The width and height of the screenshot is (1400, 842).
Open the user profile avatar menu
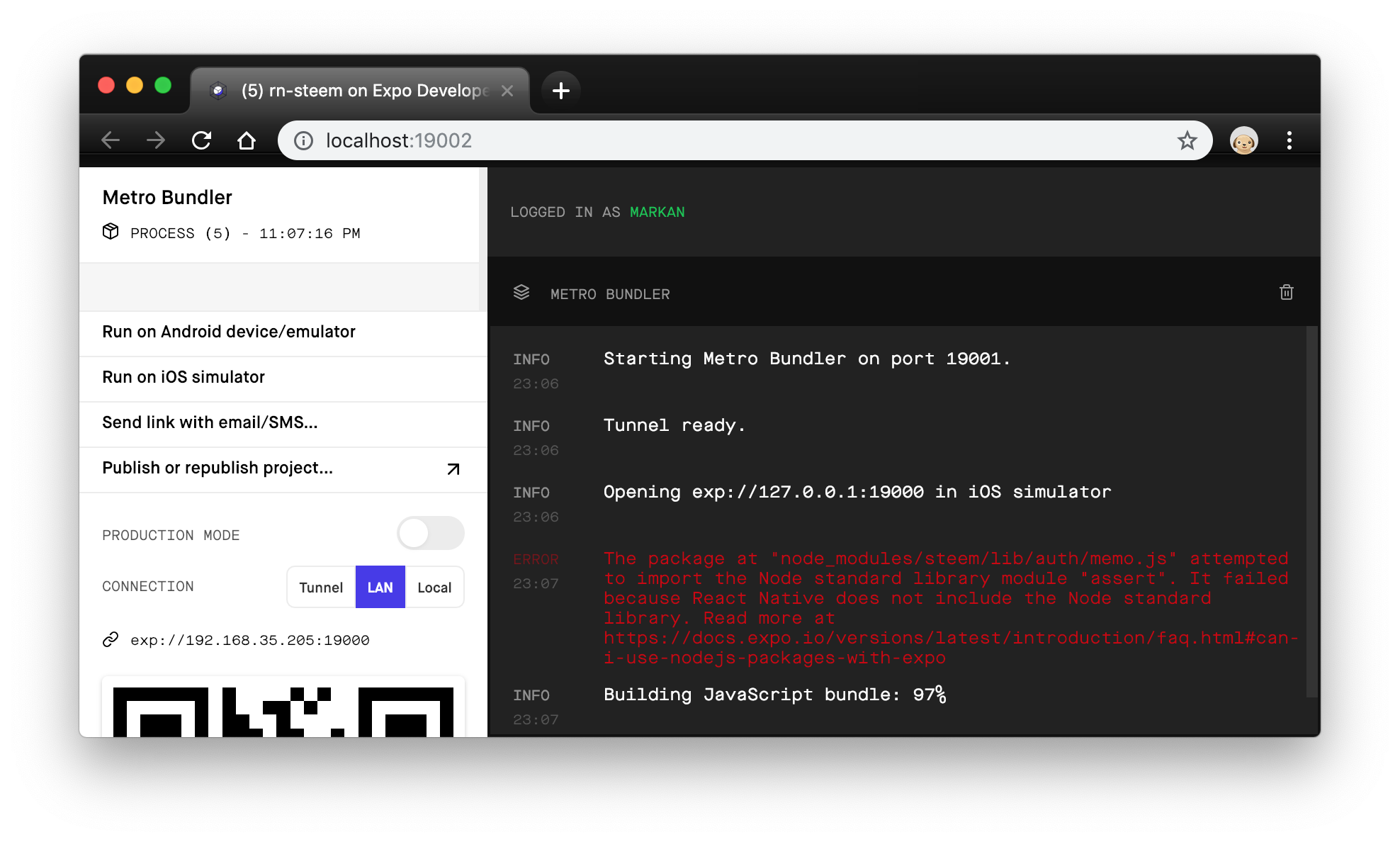1243,140
